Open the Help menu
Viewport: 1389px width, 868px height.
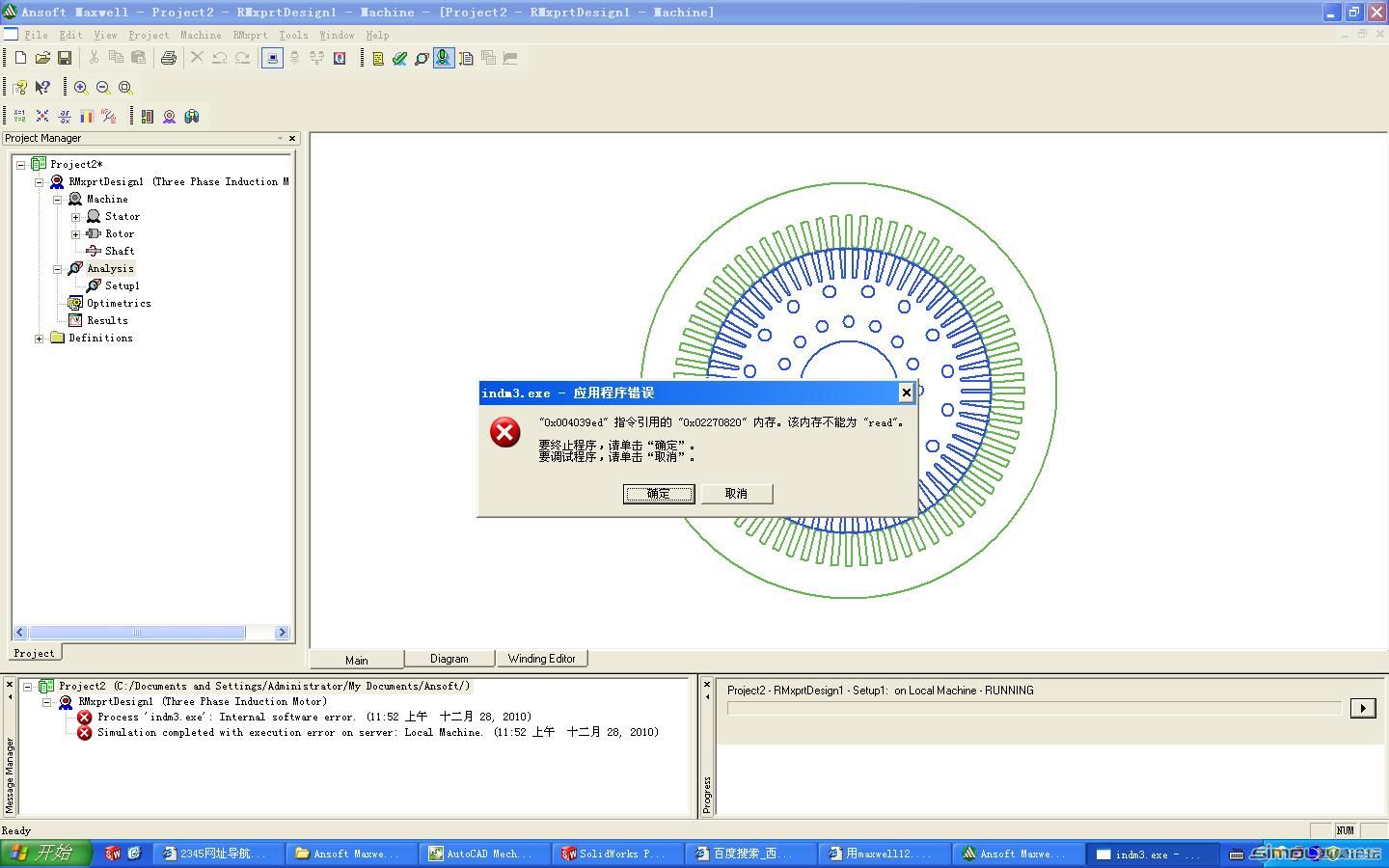377,35
